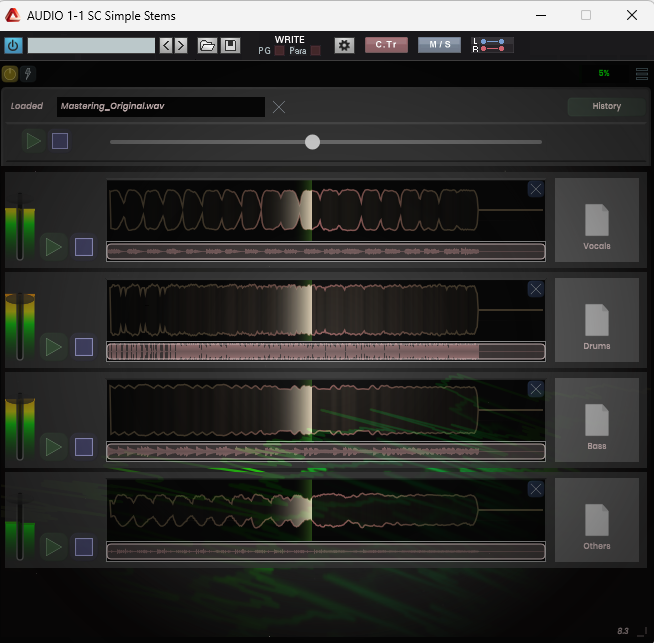654x643 pixels.
Task: Toggle the M / S button
Action: pyautogui.click(x=440, y=45)
